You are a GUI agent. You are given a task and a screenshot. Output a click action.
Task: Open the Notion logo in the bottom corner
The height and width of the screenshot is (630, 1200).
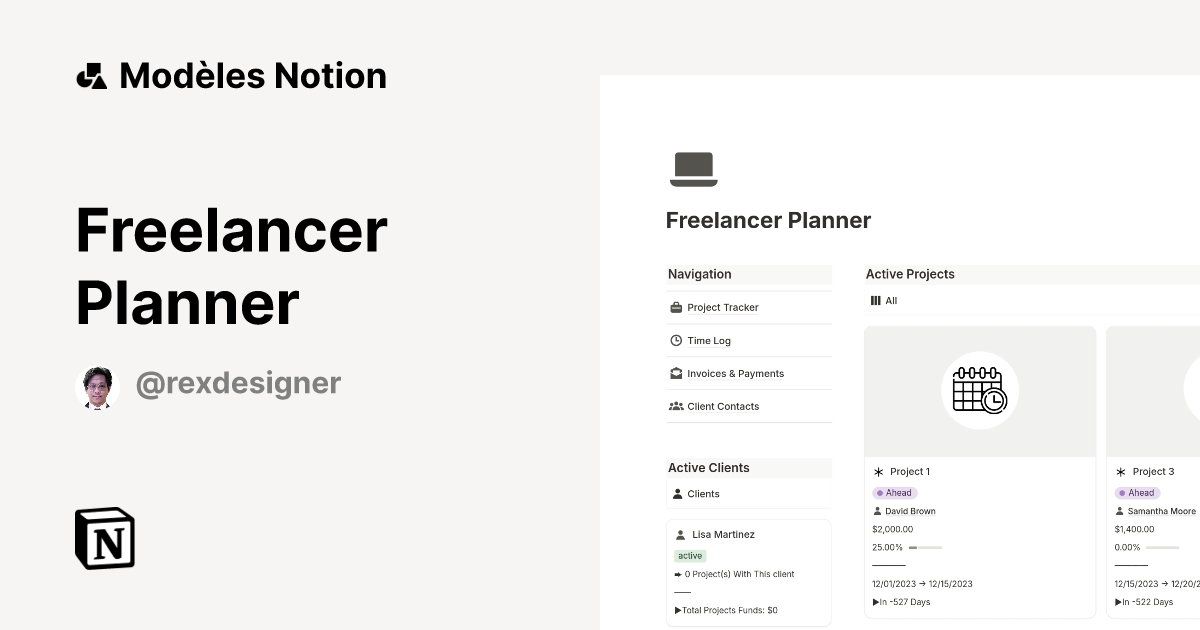point(104,539)
